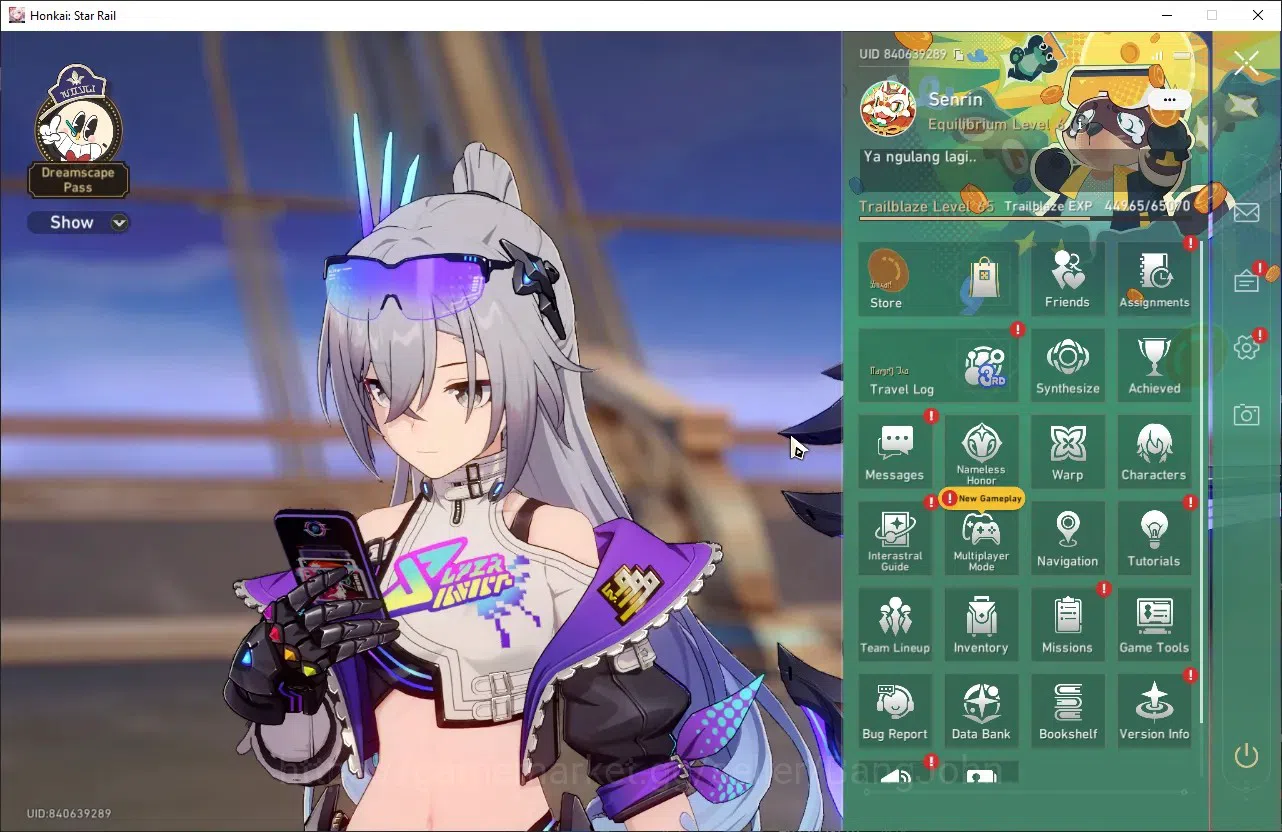Launch Multiplayer Mode
The width and height of the screenshot is (1282, 832).
(x=981, y=538)
